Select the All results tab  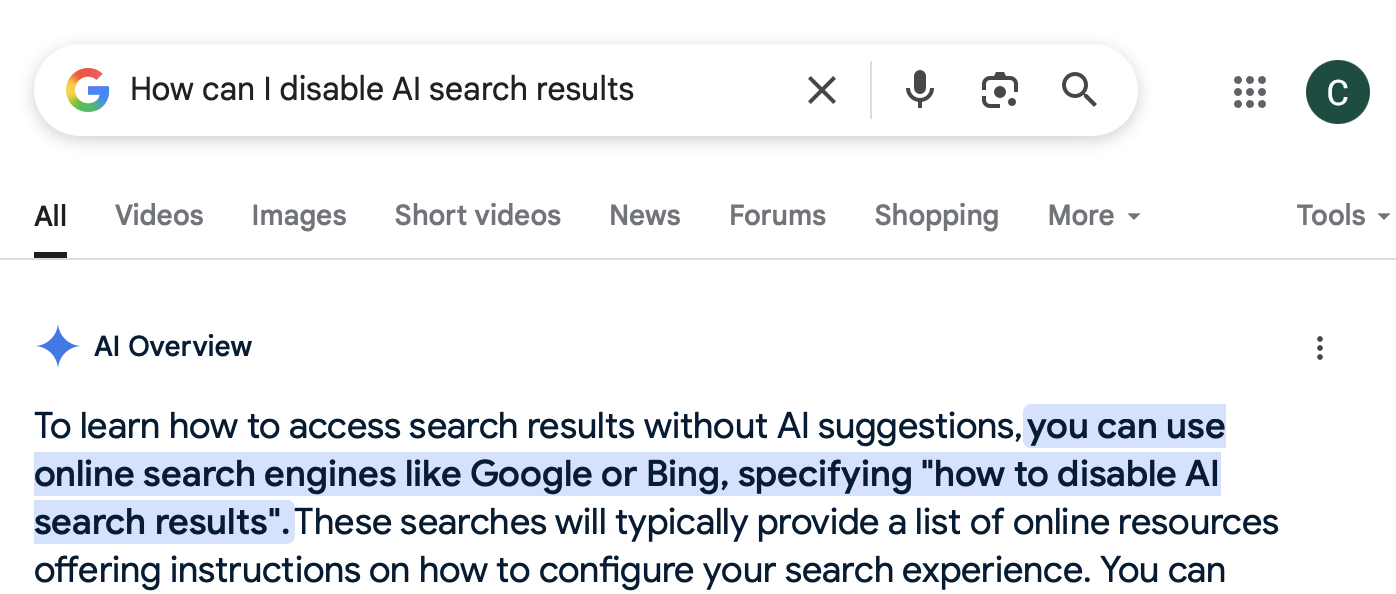click(50, 215)
